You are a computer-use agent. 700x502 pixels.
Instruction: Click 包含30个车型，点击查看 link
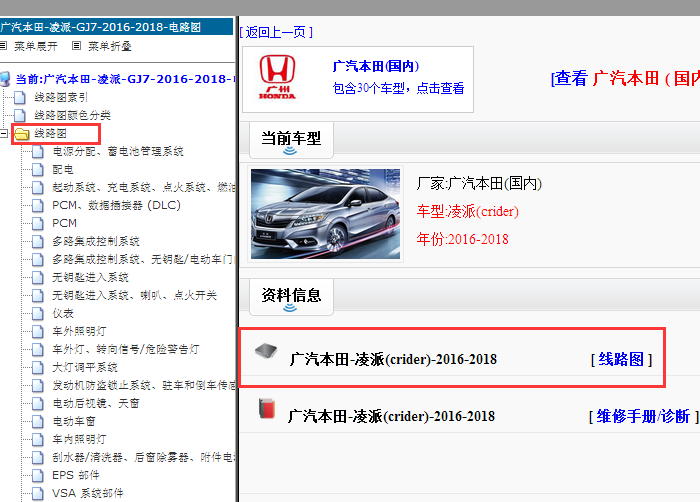coord(398,88)
